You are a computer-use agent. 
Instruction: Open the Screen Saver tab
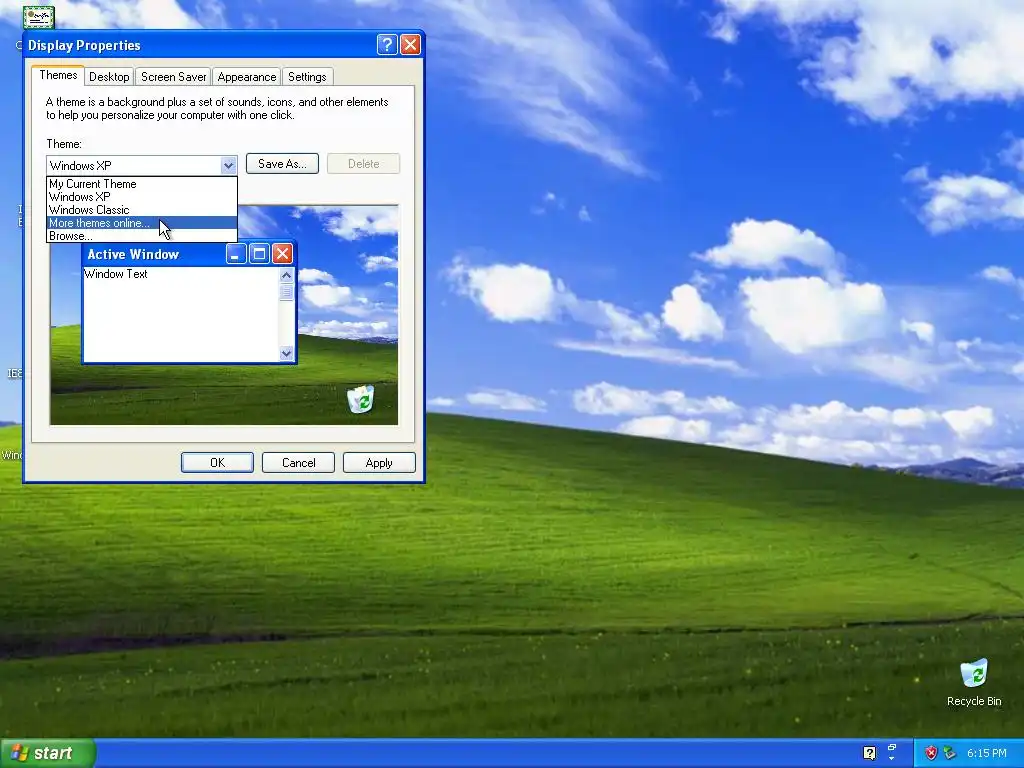174,77
